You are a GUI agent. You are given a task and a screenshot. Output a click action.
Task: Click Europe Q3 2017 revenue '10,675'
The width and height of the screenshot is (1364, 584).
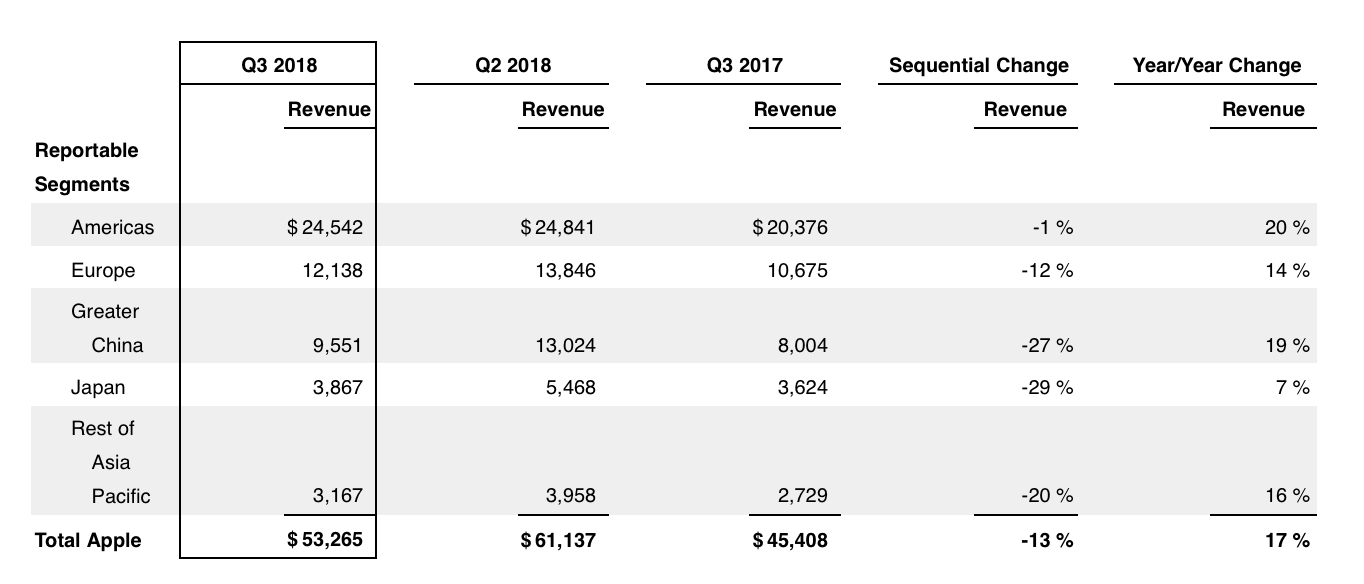pyautogui.click(x=797, y=270)
